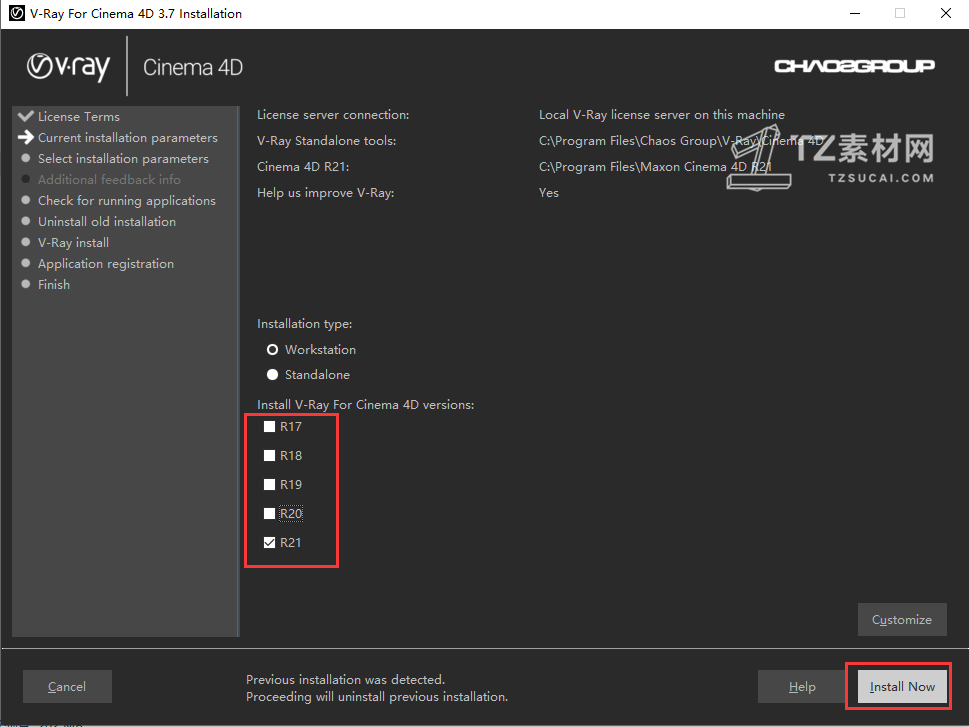Click the Maxon Cinema 4D R21 path
The height and width of the screenshot is (727, 969).
tap(655, 167)
